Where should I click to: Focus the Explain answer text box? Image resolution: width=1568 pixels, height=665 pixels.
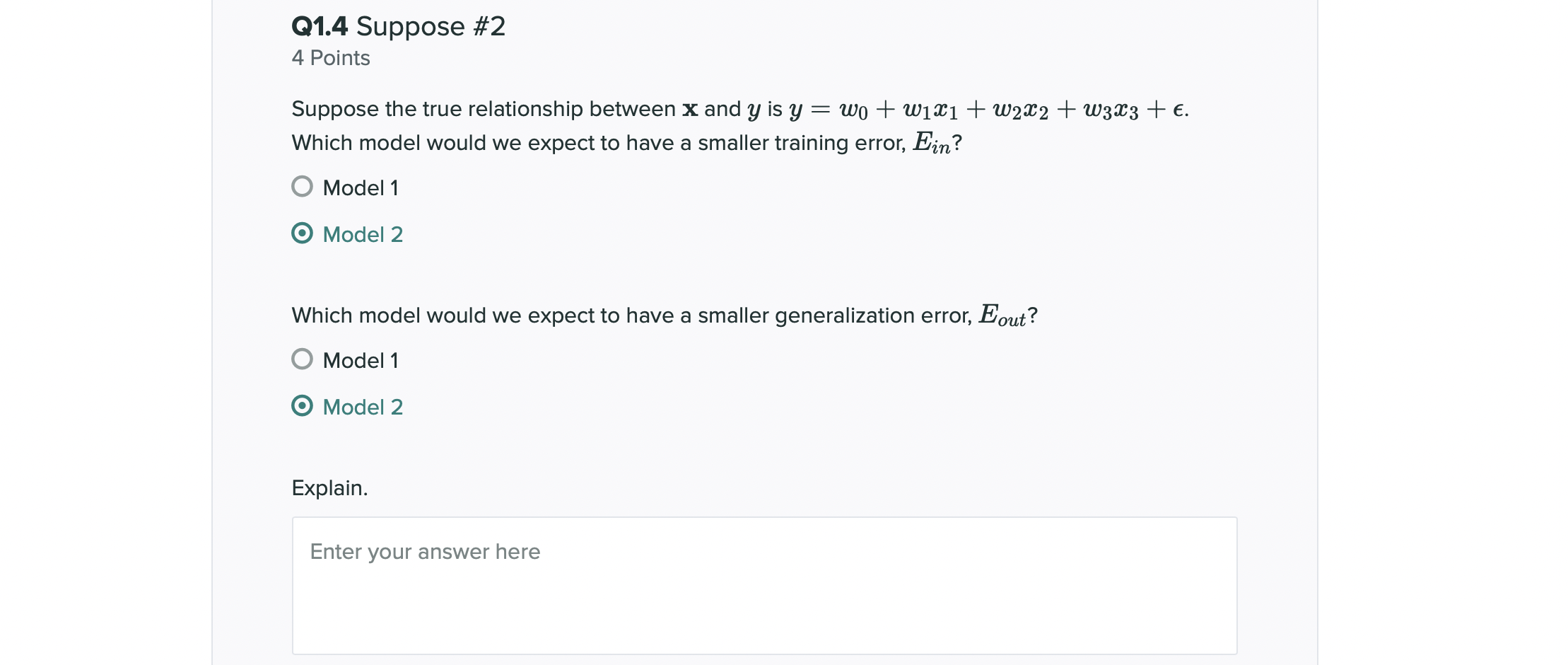pyautogui.click(x=764, y=586)
